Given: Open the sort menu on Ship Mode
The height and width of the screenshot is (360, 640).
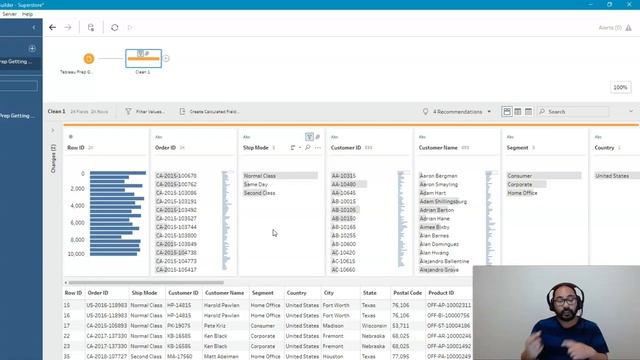Looking at the screenshot, I should [295, 148].
